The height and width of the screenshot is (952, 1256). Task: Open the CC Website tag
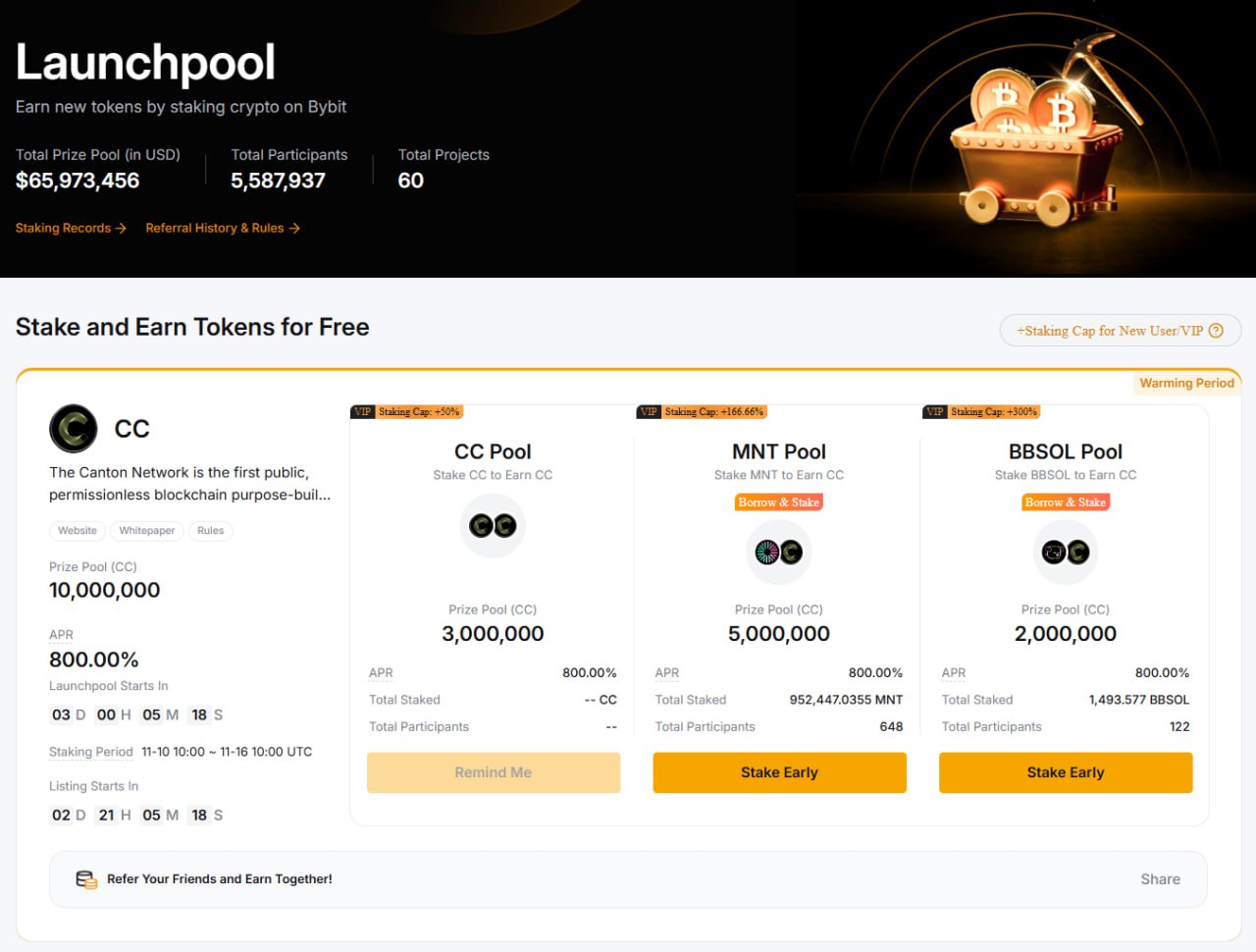[78, 531]
